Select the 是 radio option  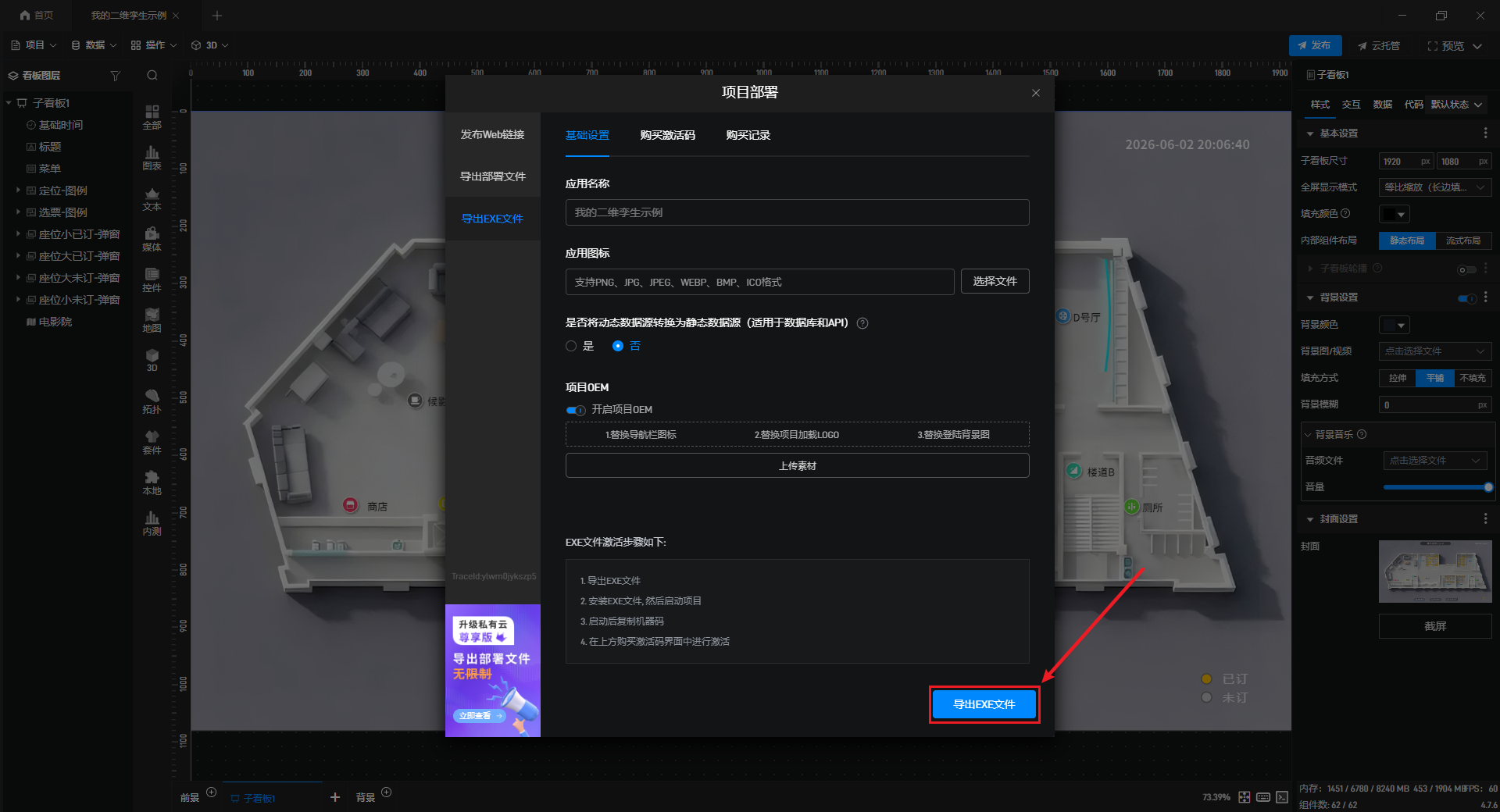[571, 346]
